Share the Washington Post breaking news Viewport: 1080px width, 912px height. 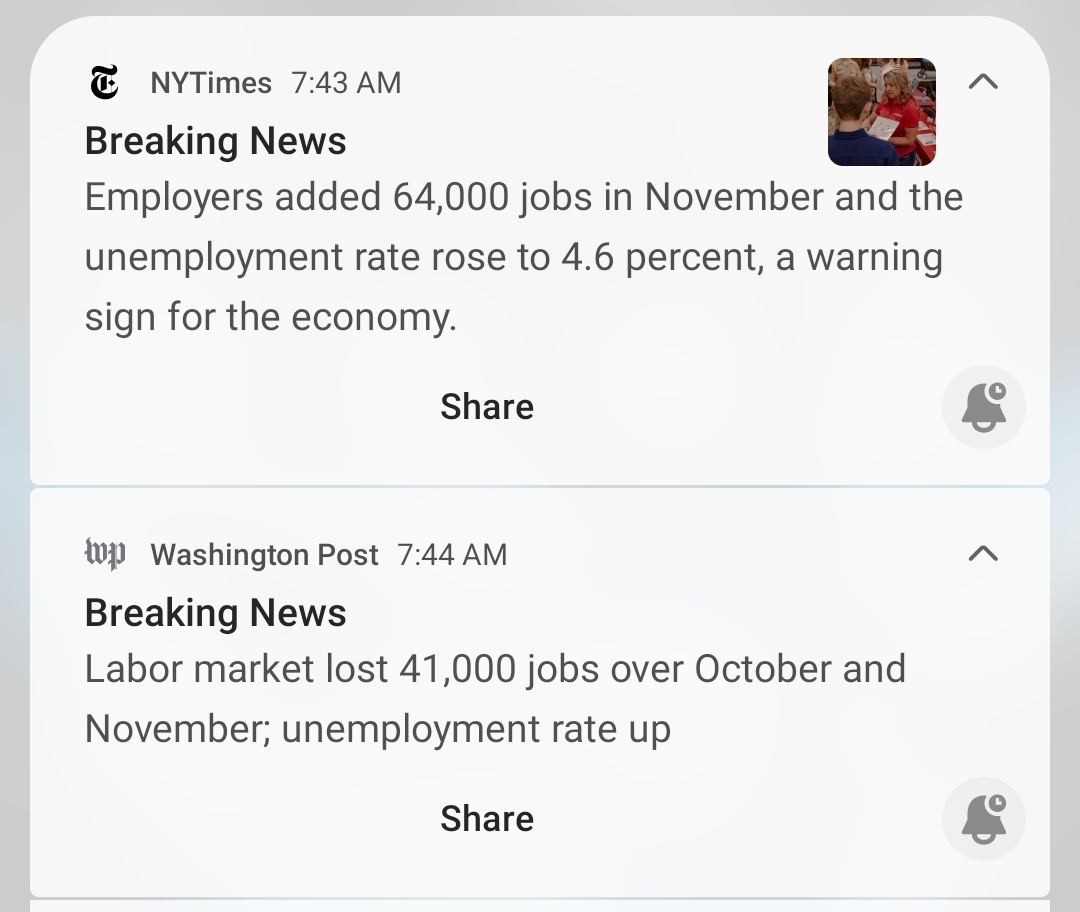pyautogui.click(x=487, y=818)
